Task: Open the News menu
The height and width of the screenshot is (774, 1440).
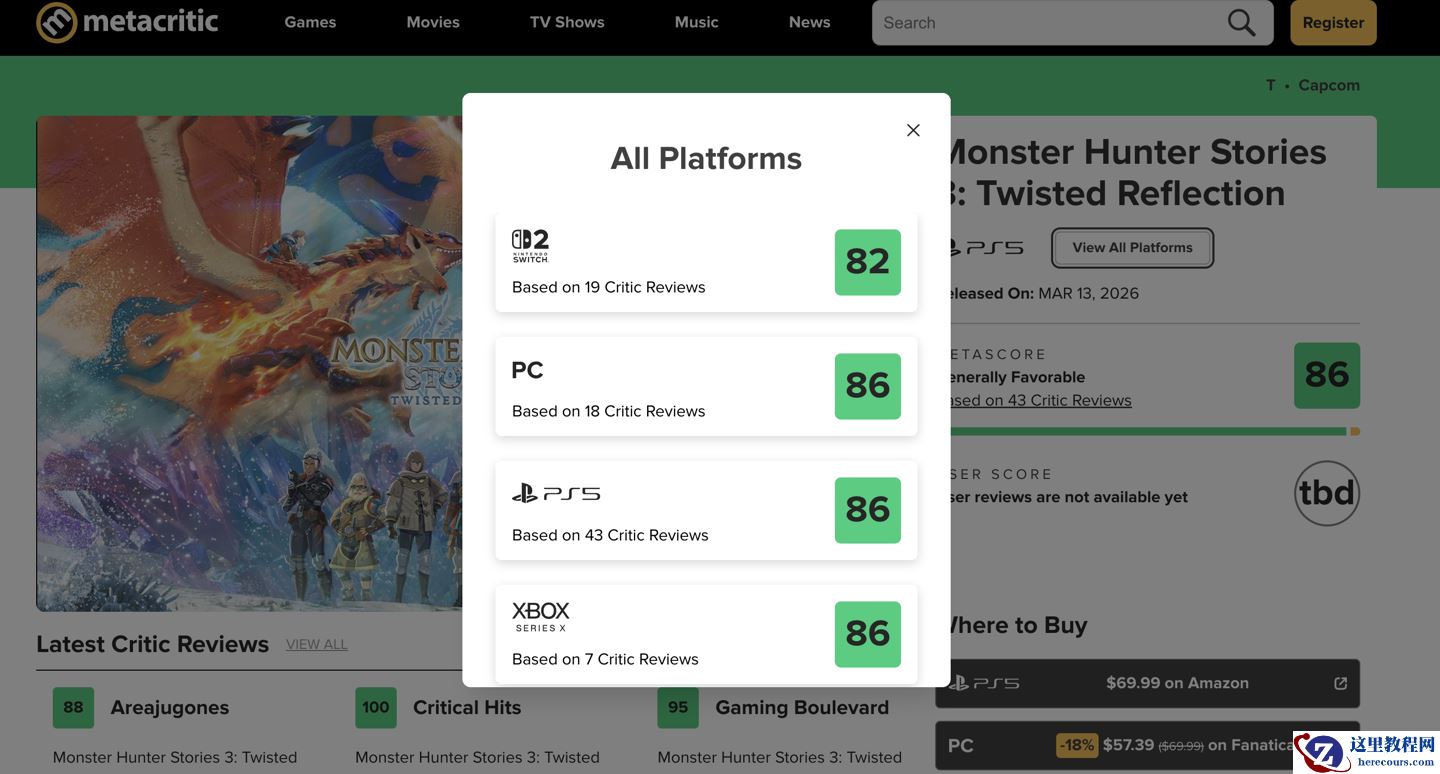Action: click(810, 22)
